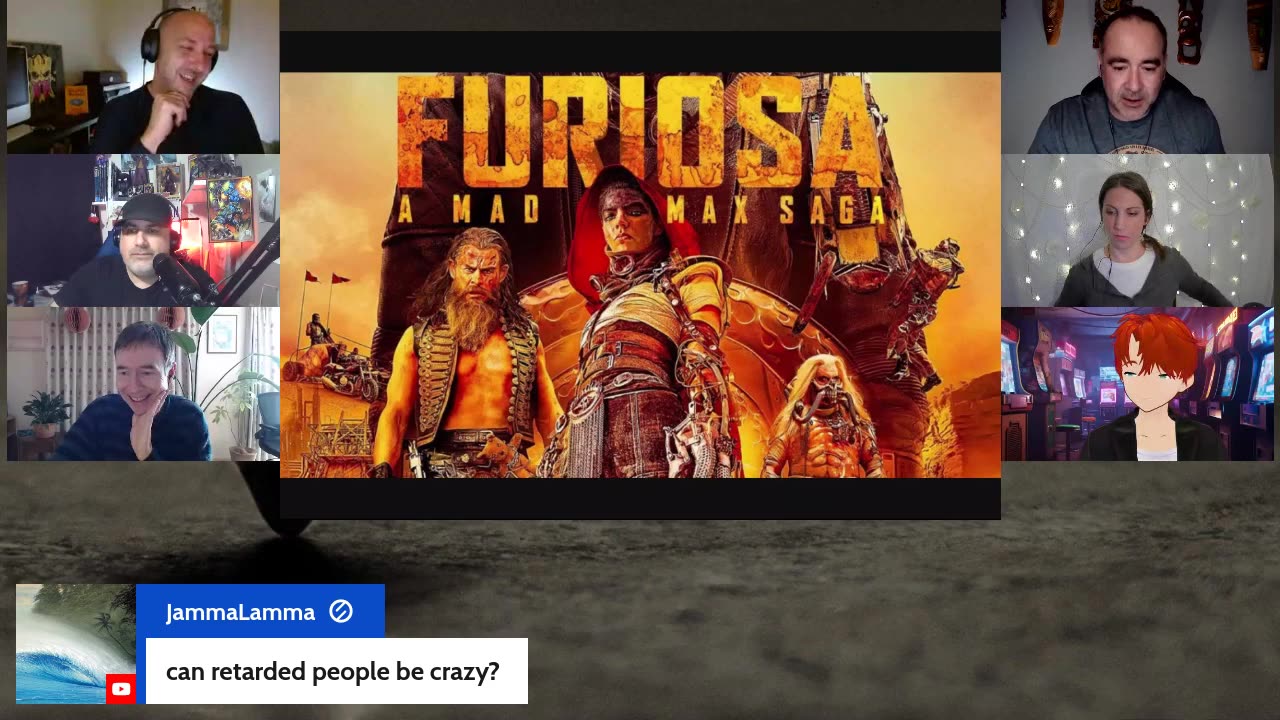The image size is (1280, 720).
Task: Select webcam feed of man in striped sweater
Action: pos(143,384)
